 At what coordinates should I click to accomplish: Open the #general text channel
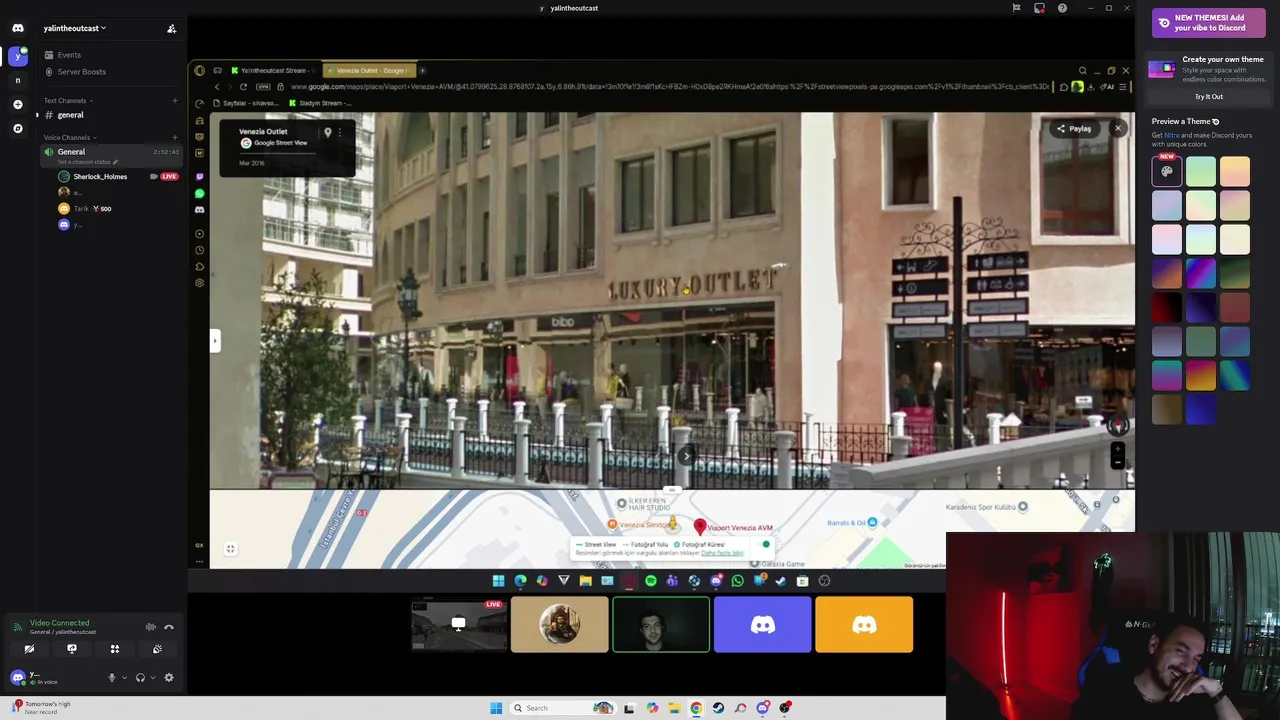click(109, 115)
